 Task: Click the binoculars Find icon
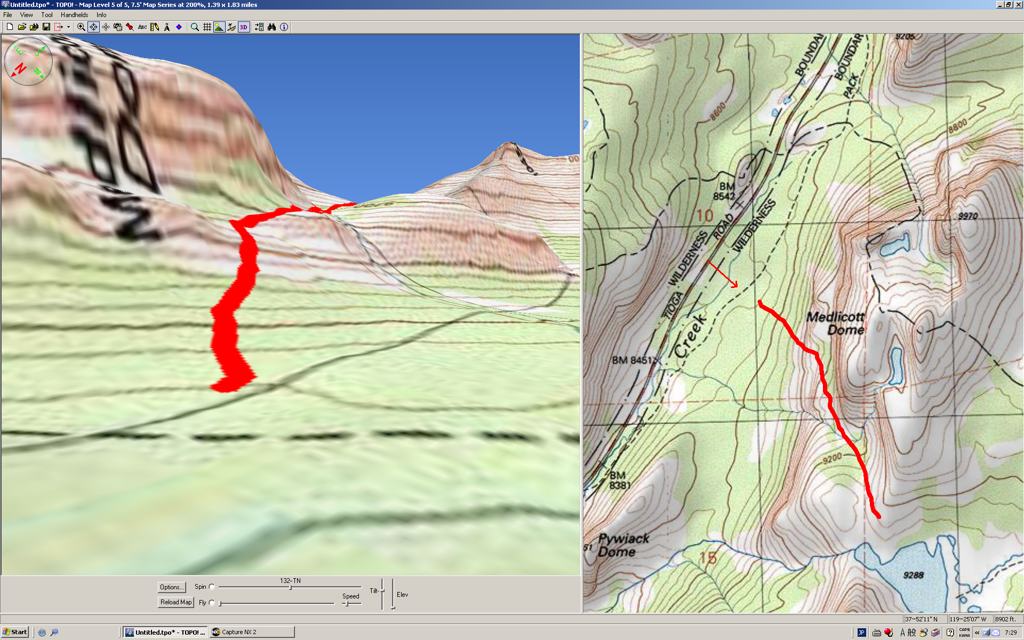[x=271, y=27]
